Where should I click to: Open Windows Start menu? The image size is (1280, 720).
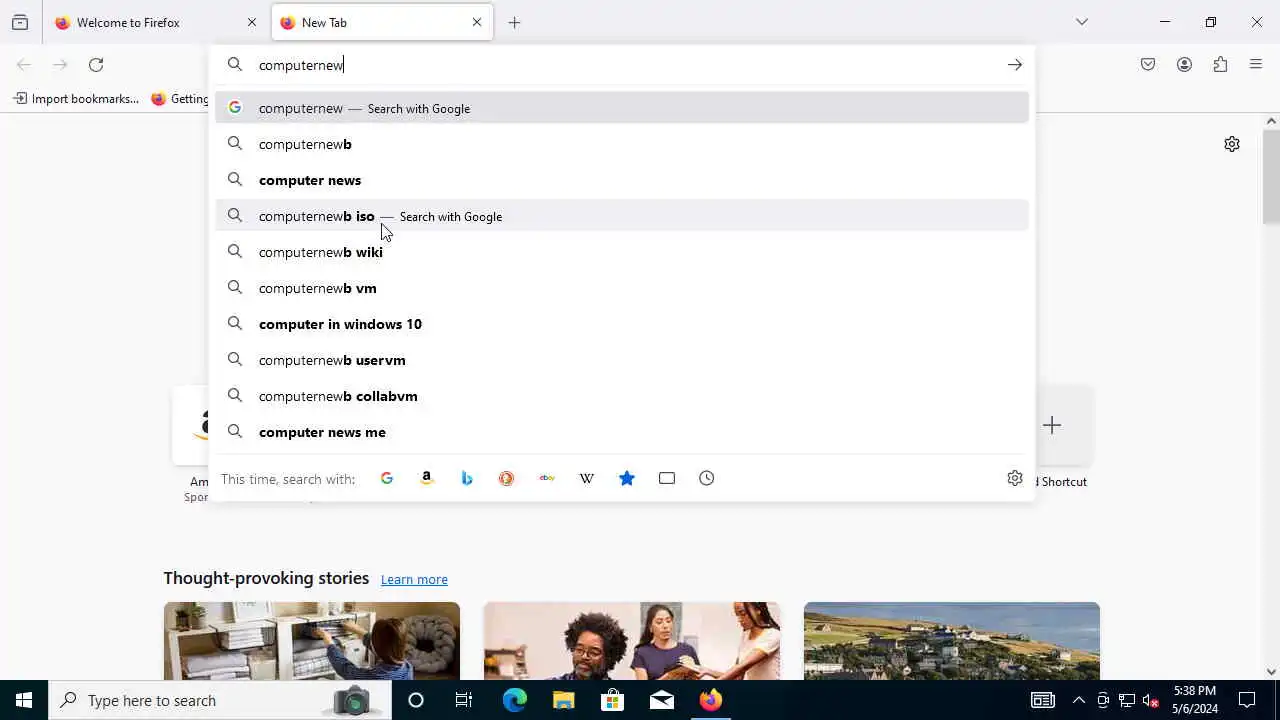pyautogui.click(x=24, y=700)
